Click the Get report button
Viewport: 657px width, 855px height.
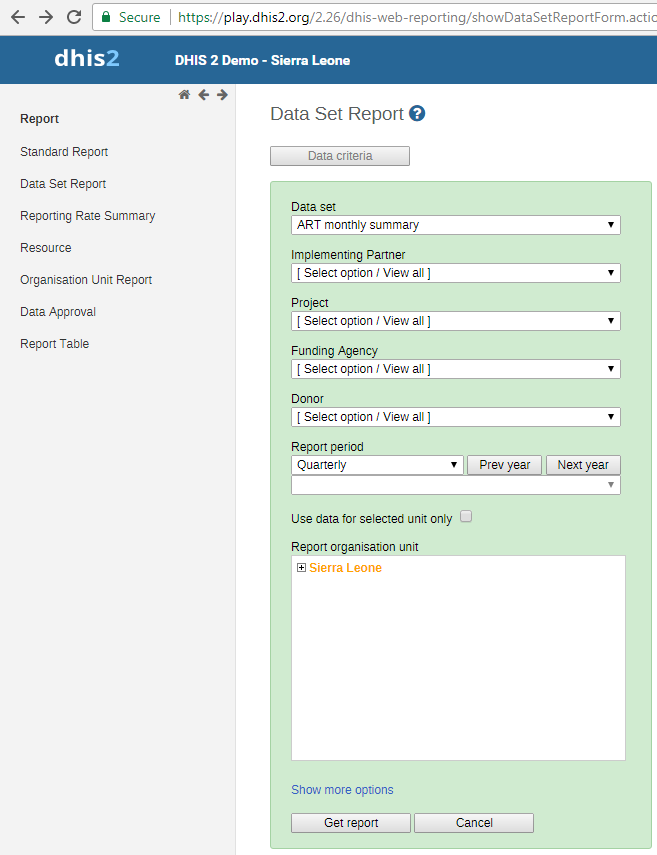click(351, 823)
